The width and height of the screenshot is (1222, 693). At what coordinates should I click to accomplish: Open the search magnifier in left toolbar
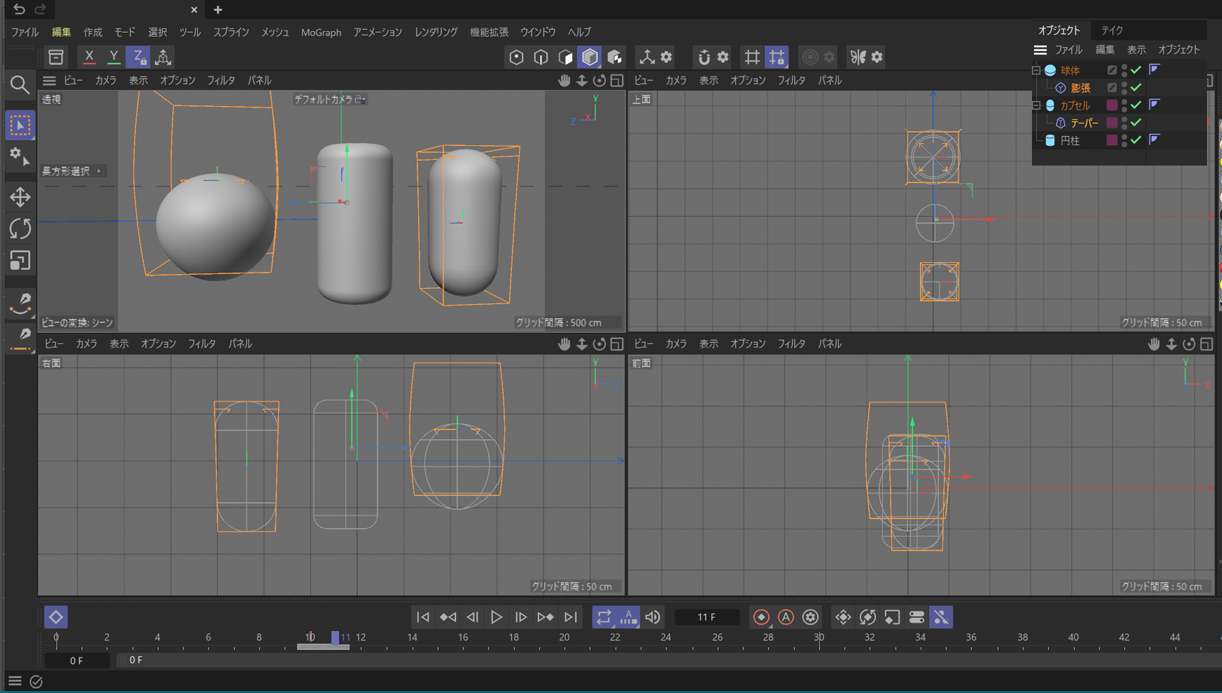tap(19, 85)
